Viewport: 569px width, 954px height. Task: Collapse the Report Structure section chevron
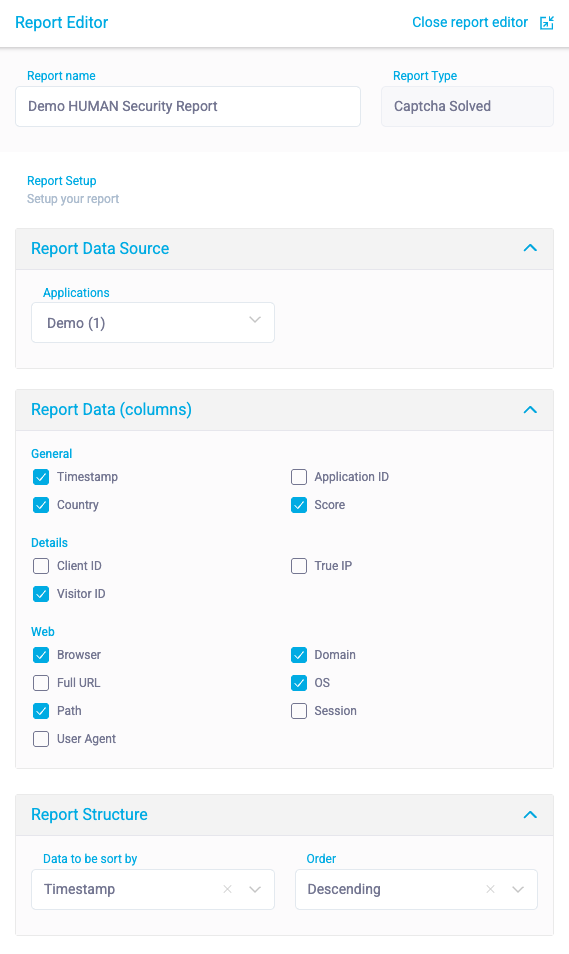tap(530, 815)
